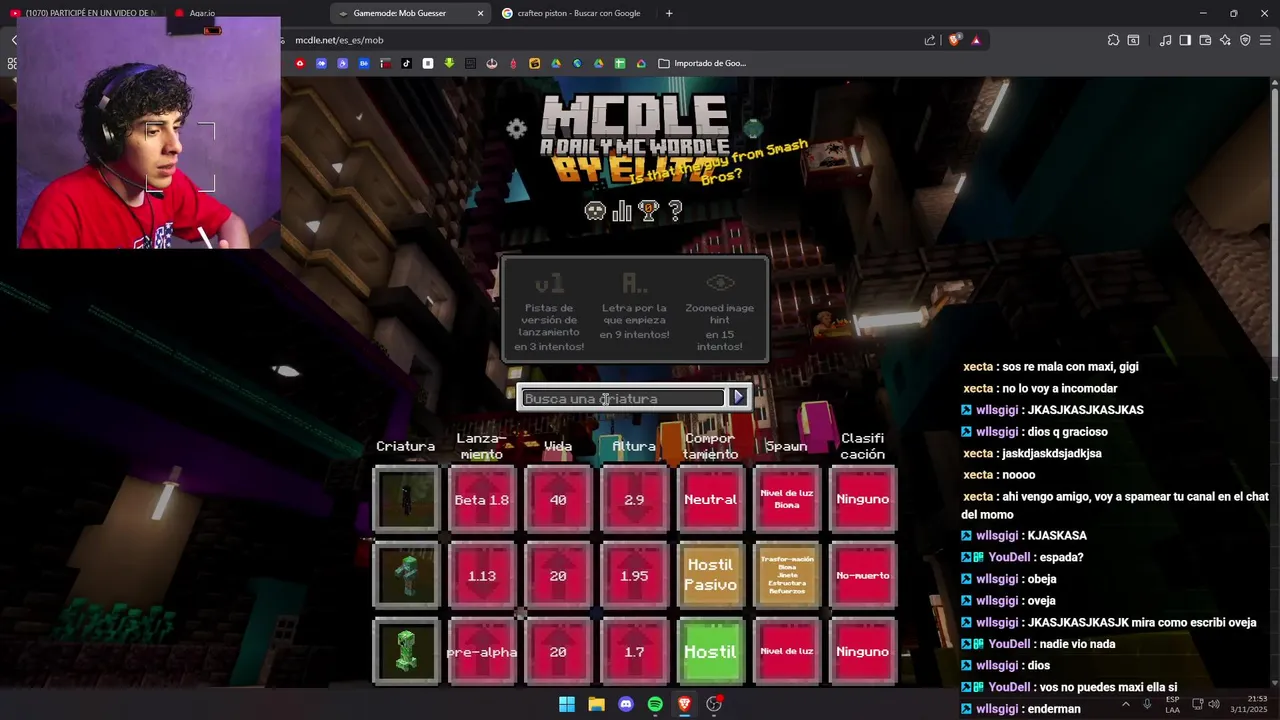Click the green 'Hostil' behavior cell
The image size is (1280, 720).
click(x=710, y=651)
